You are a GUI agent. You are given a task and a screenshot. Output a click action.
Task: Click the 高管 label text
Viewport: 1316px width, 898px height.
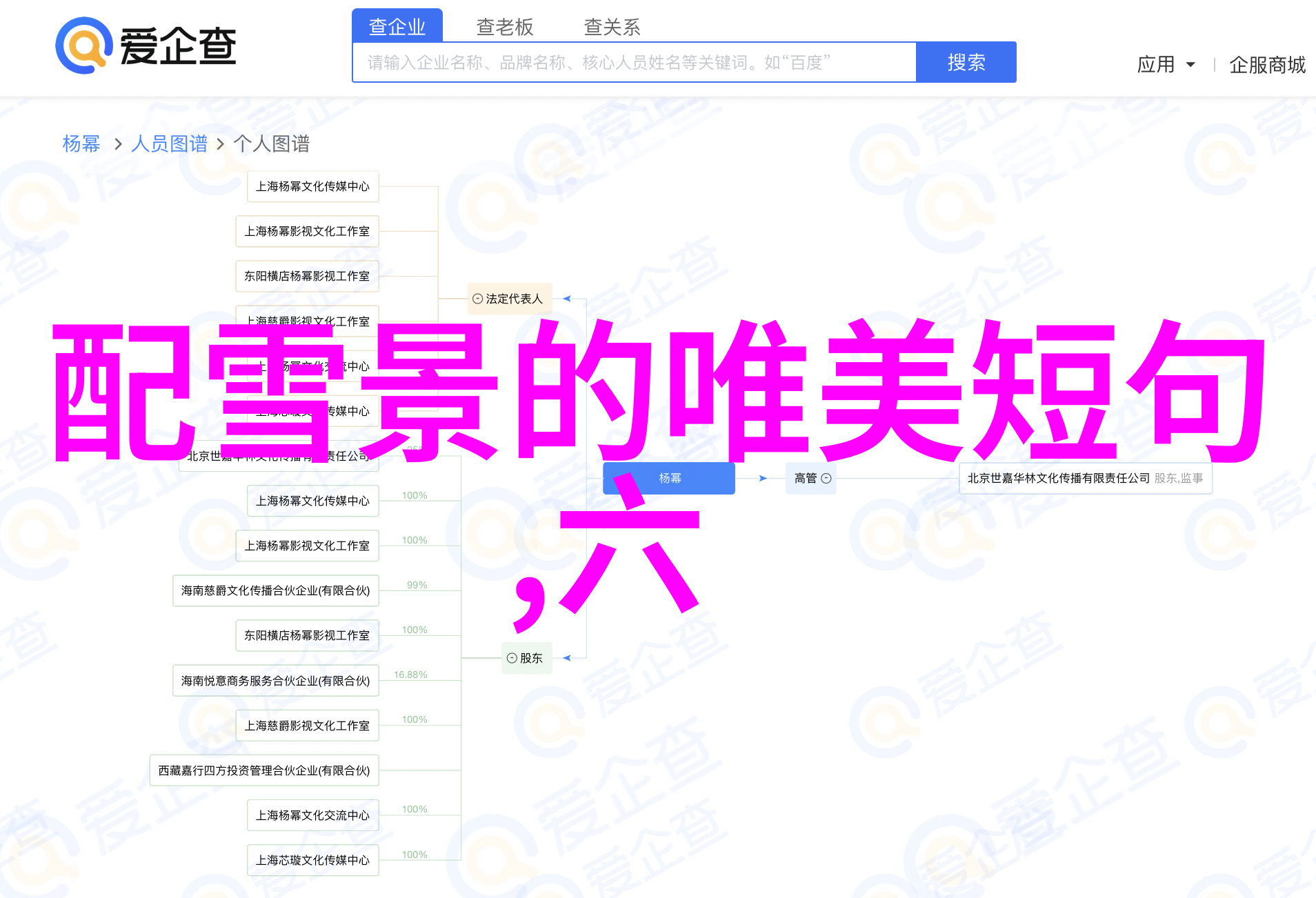pos(805,478)
